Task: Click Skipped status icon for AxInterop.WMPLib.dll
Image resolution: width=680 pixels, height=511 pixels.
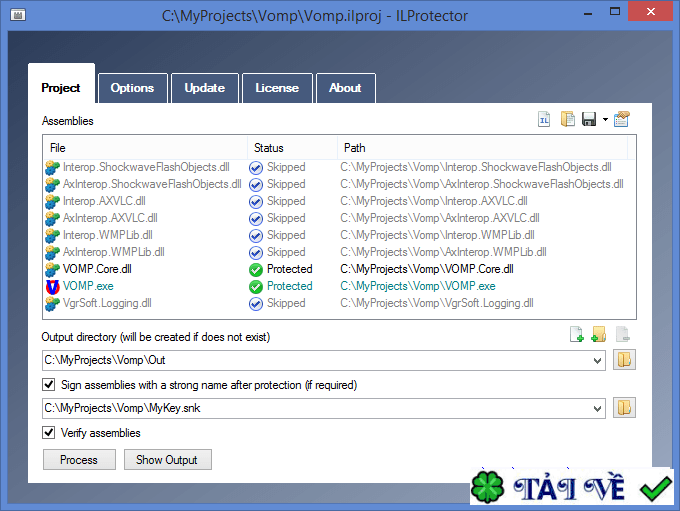Action: coord(256,252)
